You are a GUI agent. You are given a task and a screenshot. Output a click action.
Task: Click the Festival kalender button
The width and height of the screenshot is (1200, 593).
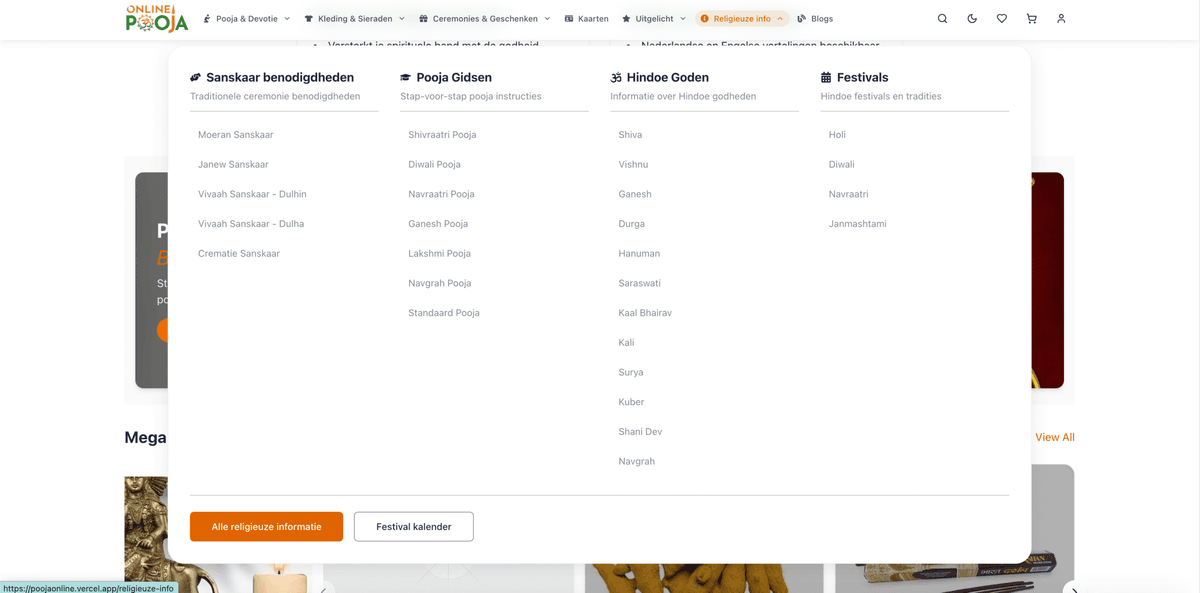coord(413,527)
